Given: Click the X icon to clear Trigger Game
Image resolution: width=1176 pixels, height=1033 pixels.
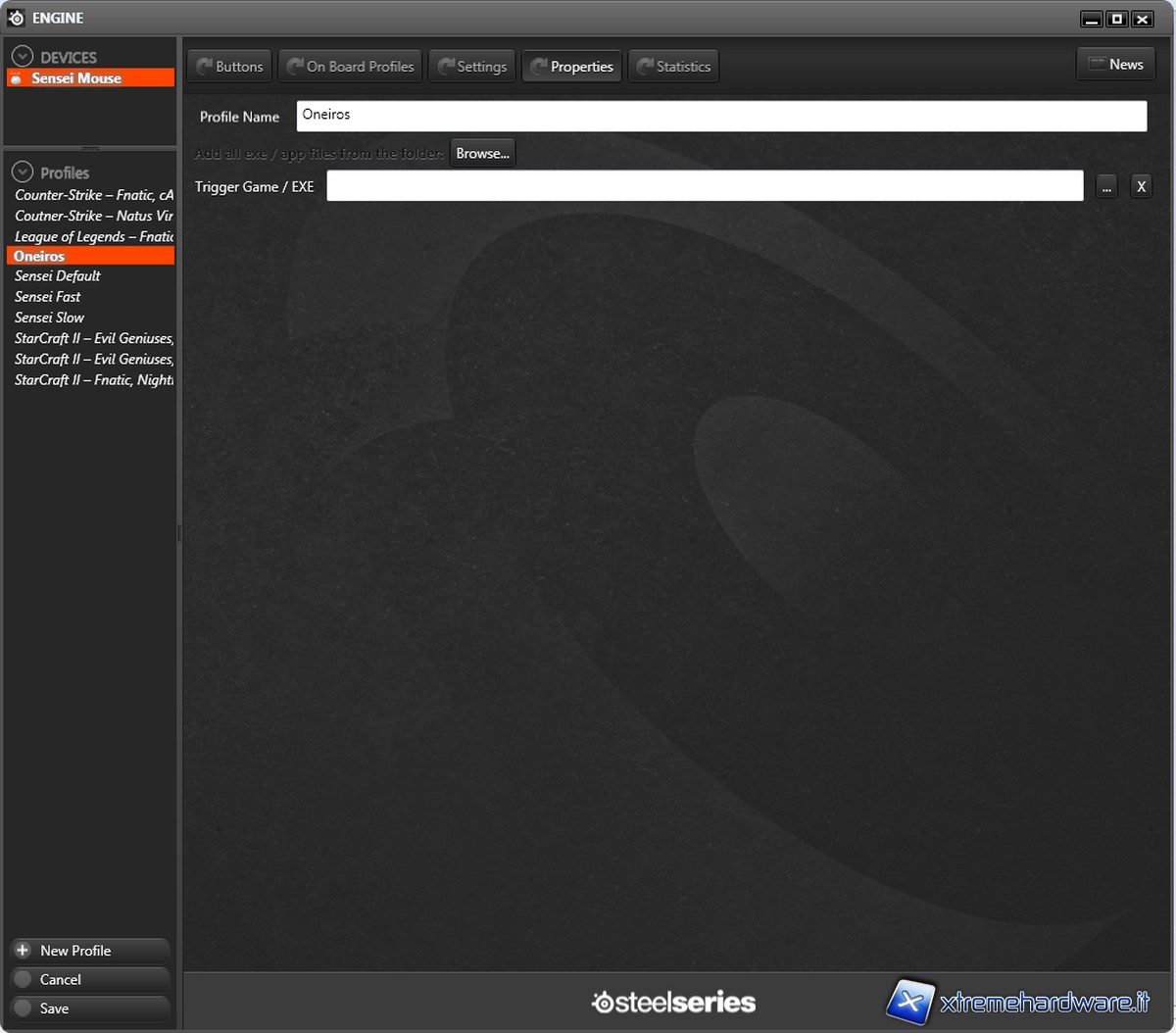Looking at the screenshot, I should (1141, 186).
